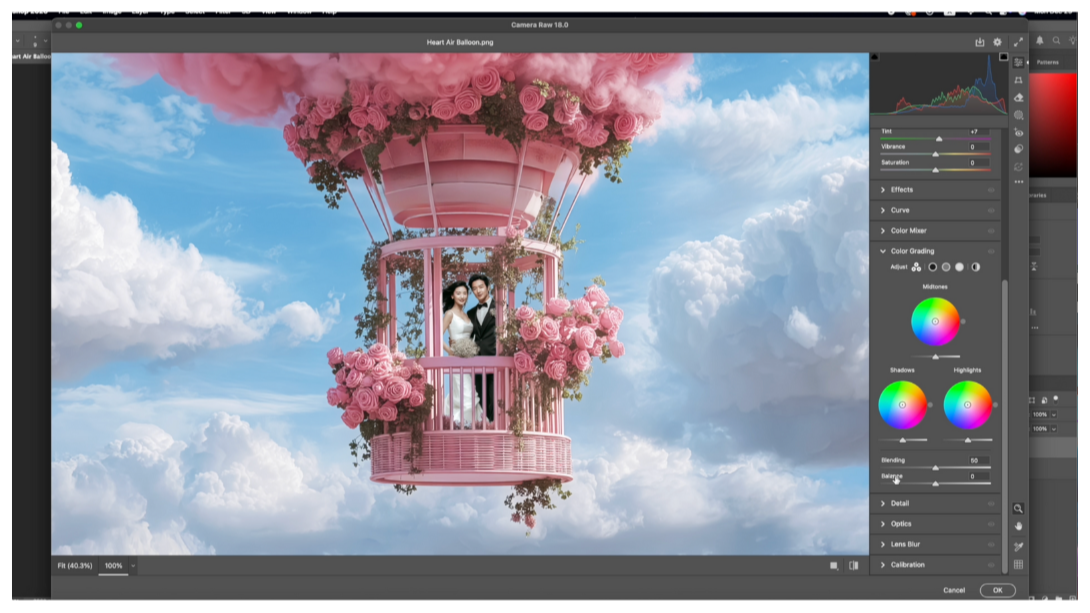Switch to single view preview icon
The image size is (1090, 613).
(x=834, y=566)
